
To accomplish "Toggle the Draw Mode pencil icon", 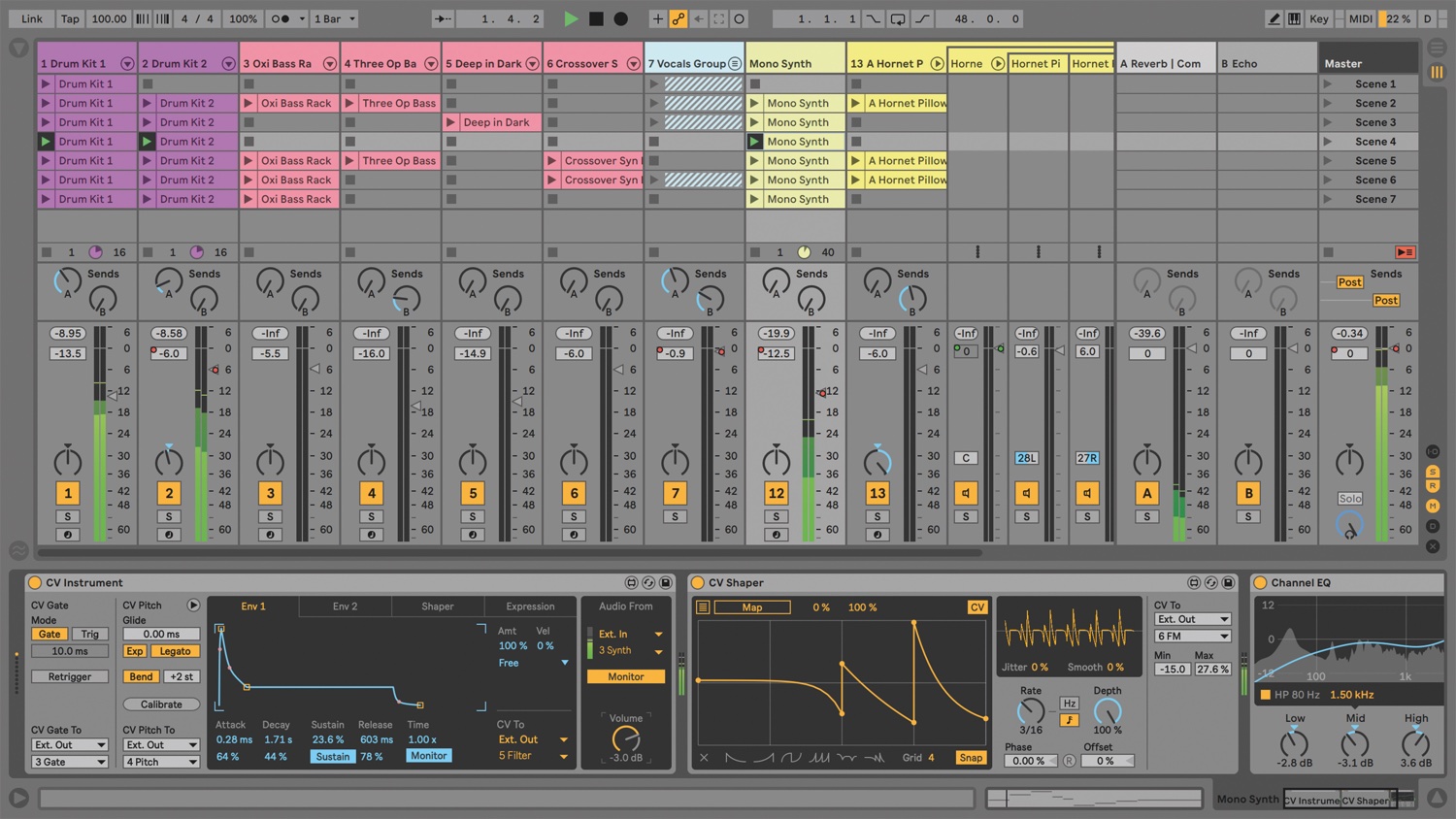I will pyautogui.click(x=1274, y=18).
